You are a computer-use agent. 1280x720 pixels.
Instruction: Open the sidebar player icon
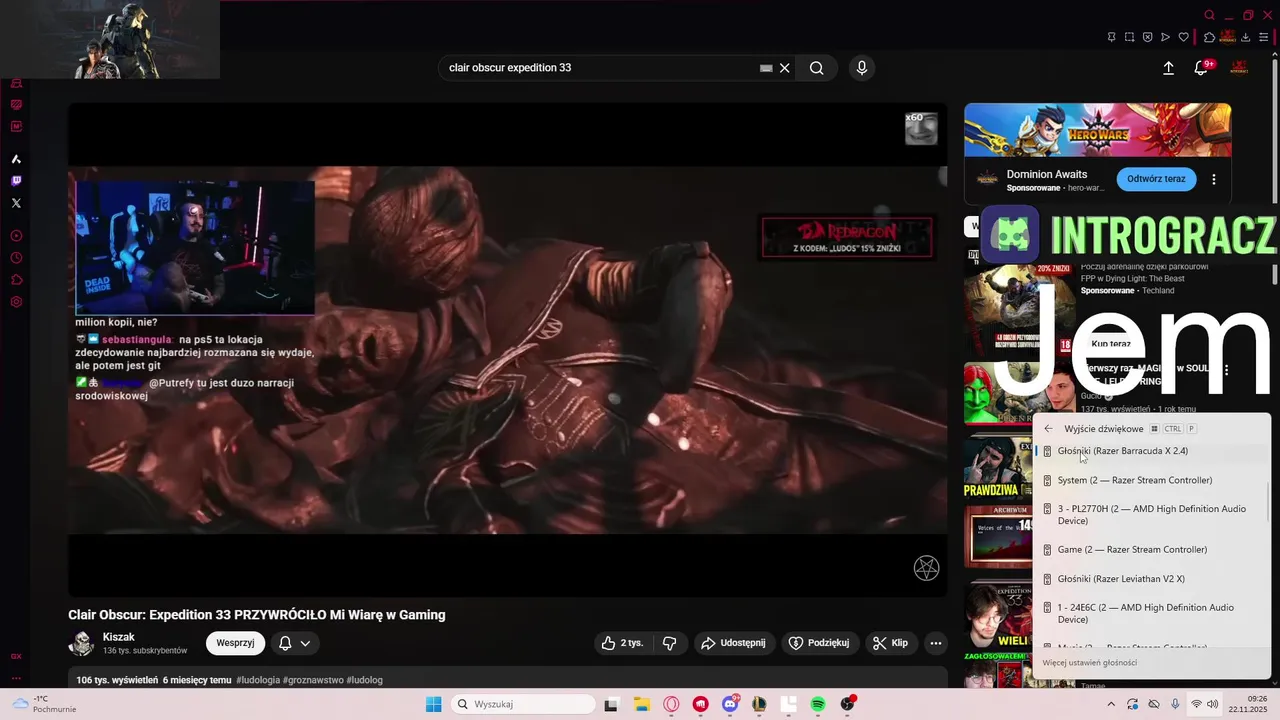[x=16, y=236]
